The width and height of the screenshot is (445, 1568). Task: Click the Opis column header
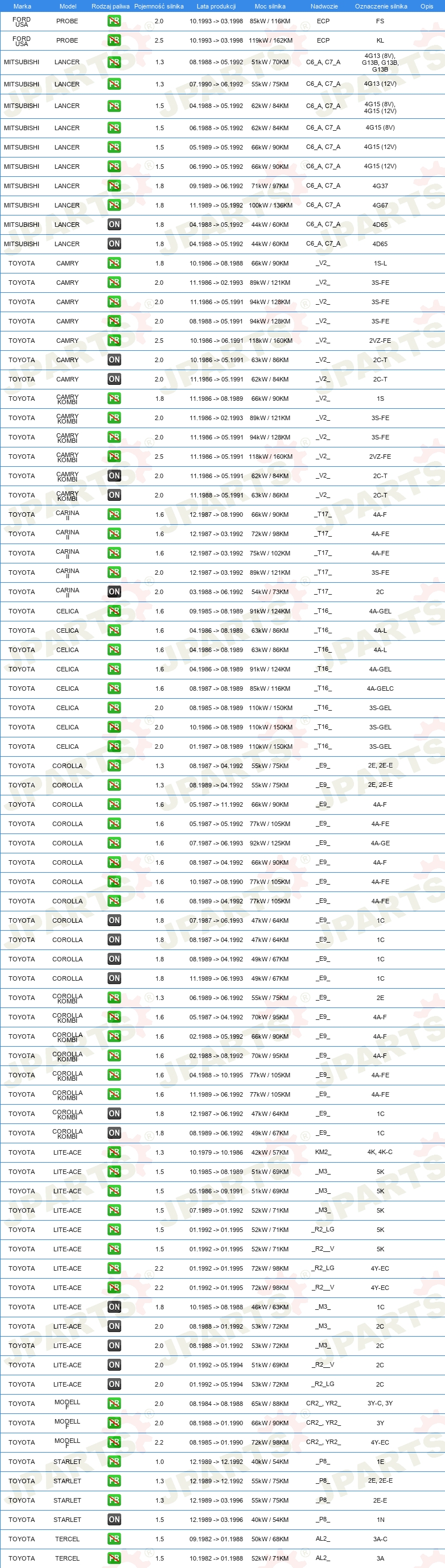click(427, 6)
